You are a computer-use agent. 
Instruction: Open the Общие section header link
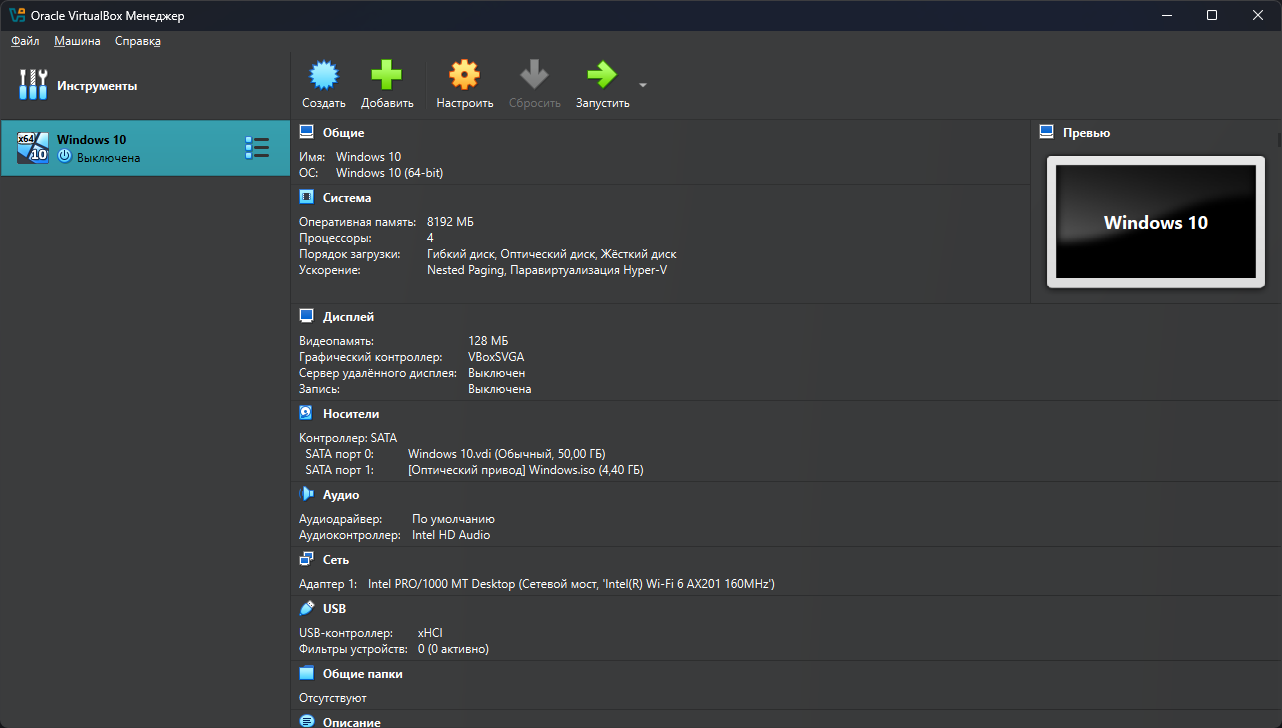[x=343, y=133]
